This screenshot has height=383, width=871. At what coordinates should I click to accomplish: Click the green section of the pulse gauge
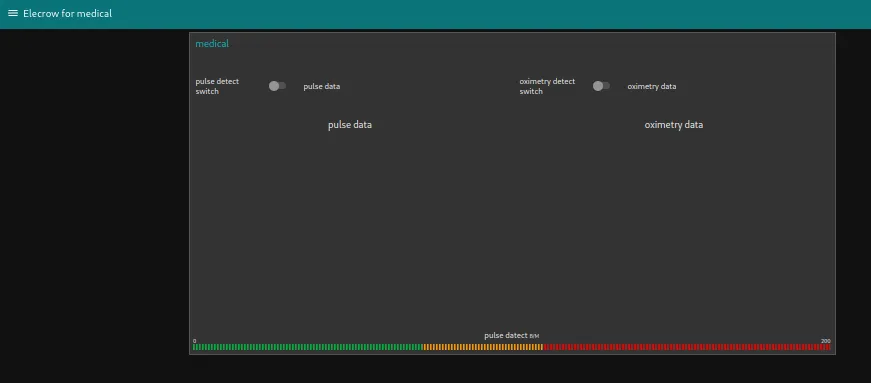[x=307, y=347]
